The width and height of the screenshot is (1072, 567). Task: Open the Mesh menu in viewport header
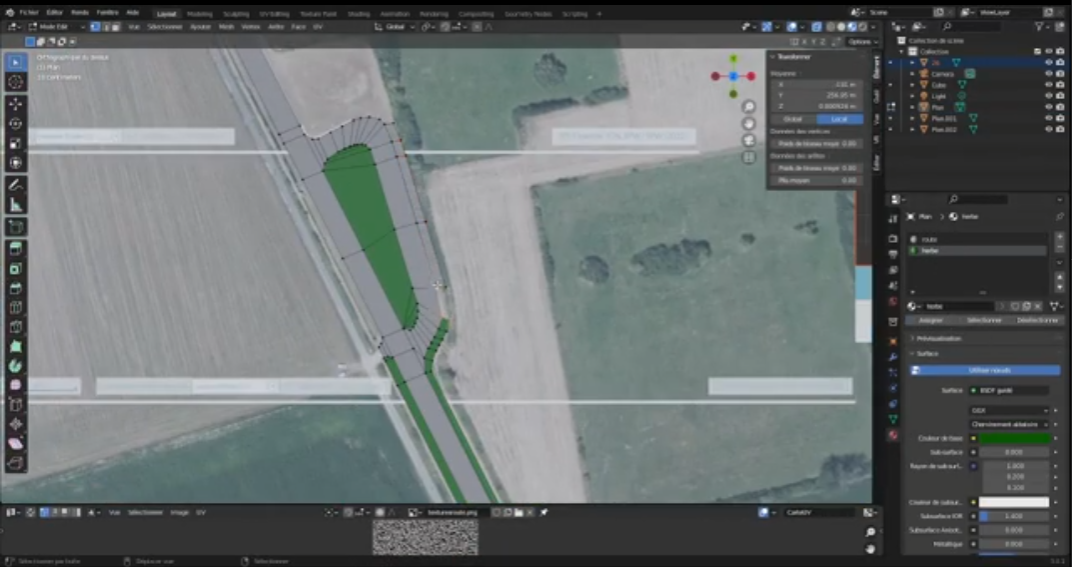coord(226,27)
